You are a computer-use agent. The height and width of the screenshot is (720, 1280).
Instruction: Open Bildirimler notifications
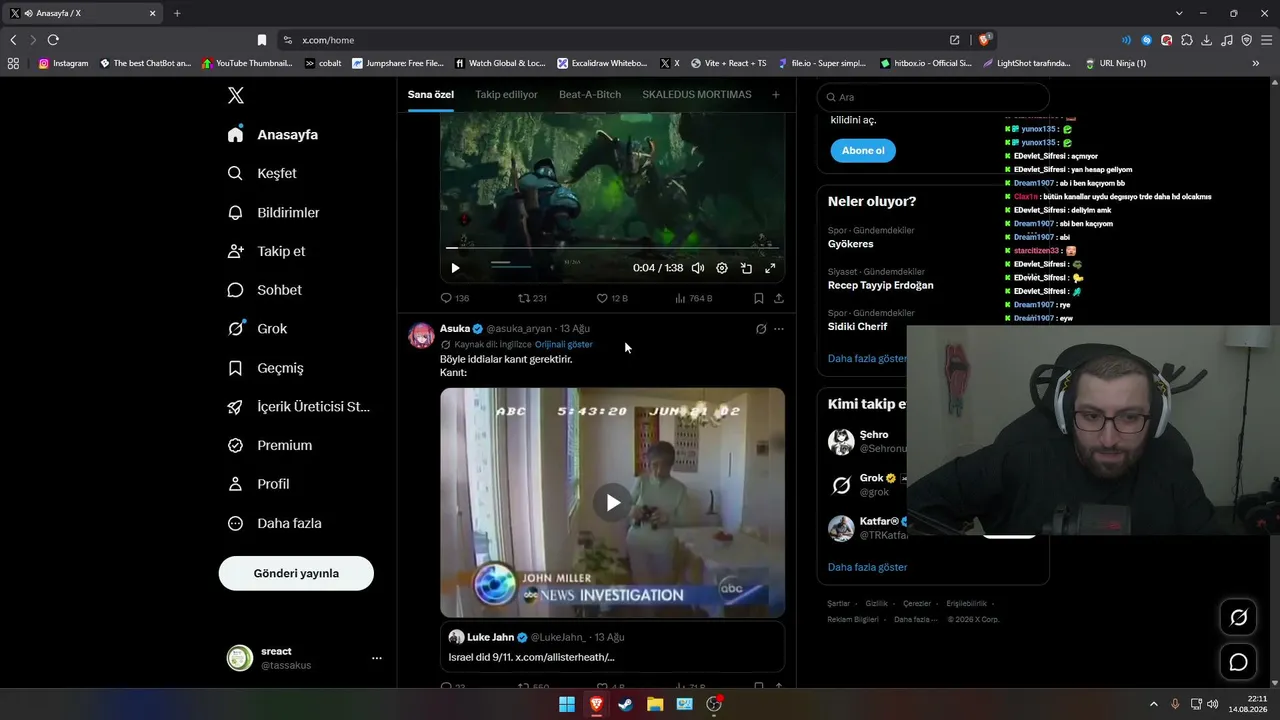275,212
